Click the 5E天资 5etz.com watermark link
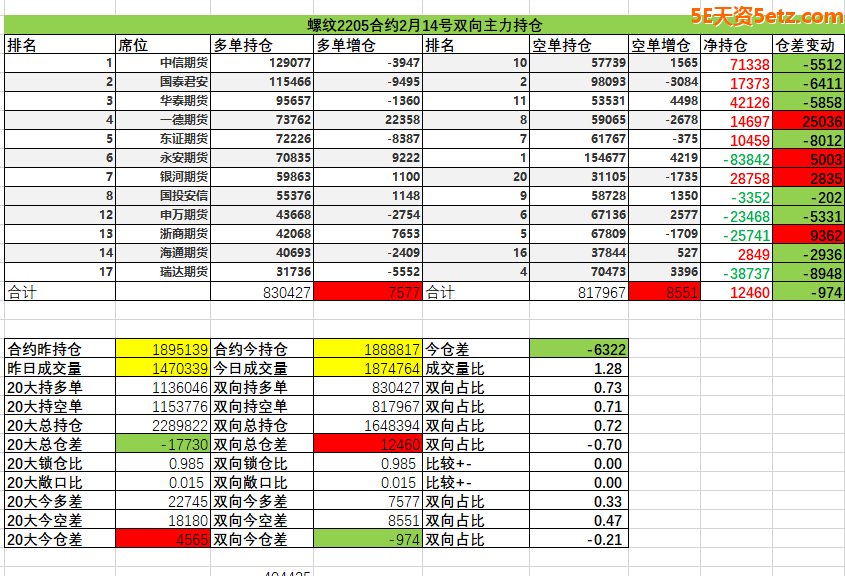 pyautogui.click(x=768, y=16)
